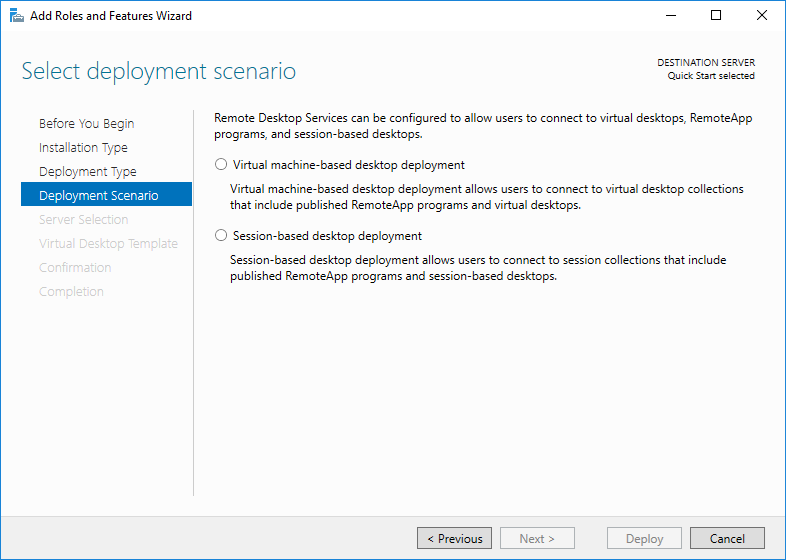Close the Add Roles and Features Wizard
The height and width of the screenshot is (560, 786).
point(761,16)
